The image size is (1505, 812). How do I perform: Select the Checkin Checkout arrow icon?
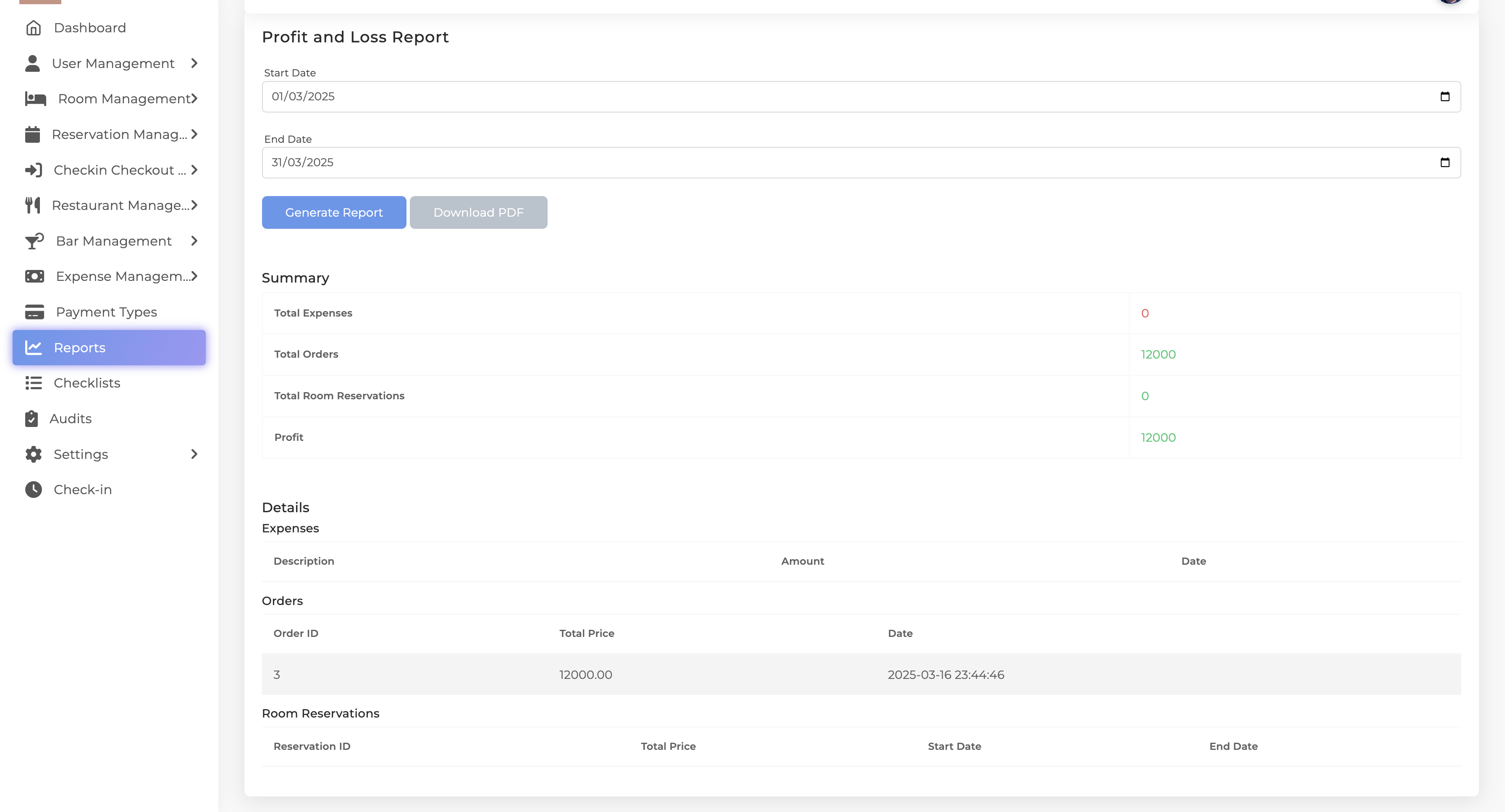coord(33,170)
